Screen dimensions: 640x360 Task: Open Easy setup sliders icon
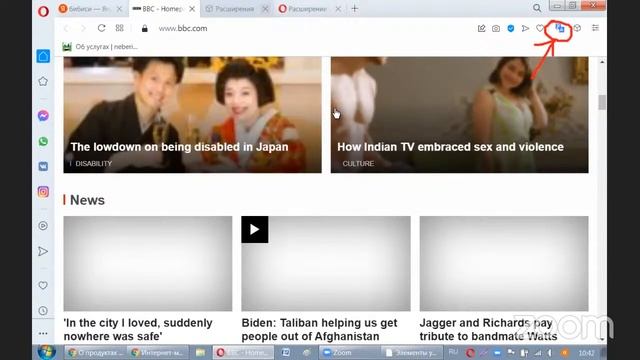(596, 28)
